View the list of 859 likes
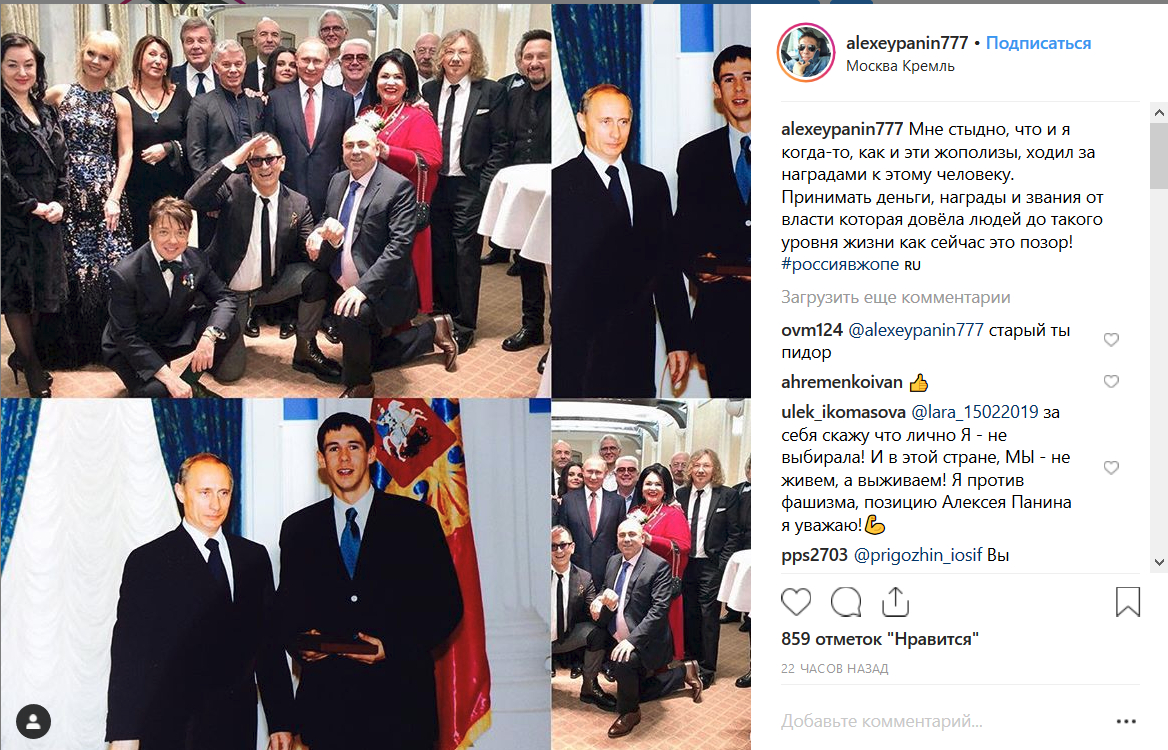Image resolution: width=1168 pixels, height=750 pixels. pos(880,639)
